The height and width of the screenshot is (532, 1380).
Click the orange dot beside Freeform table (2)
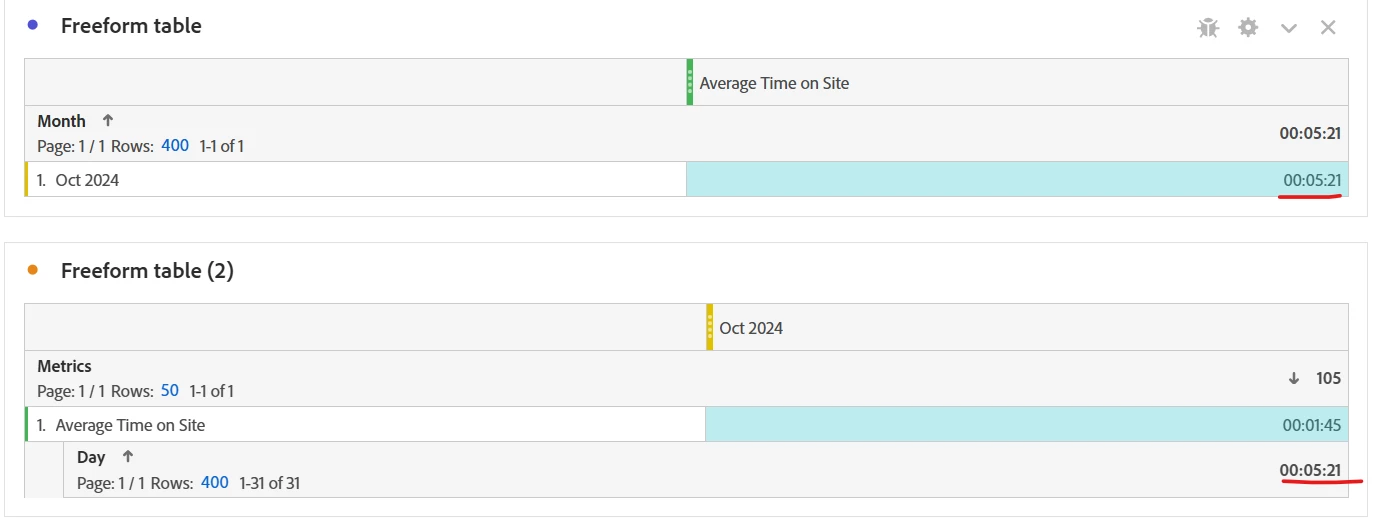coord(33,270)
